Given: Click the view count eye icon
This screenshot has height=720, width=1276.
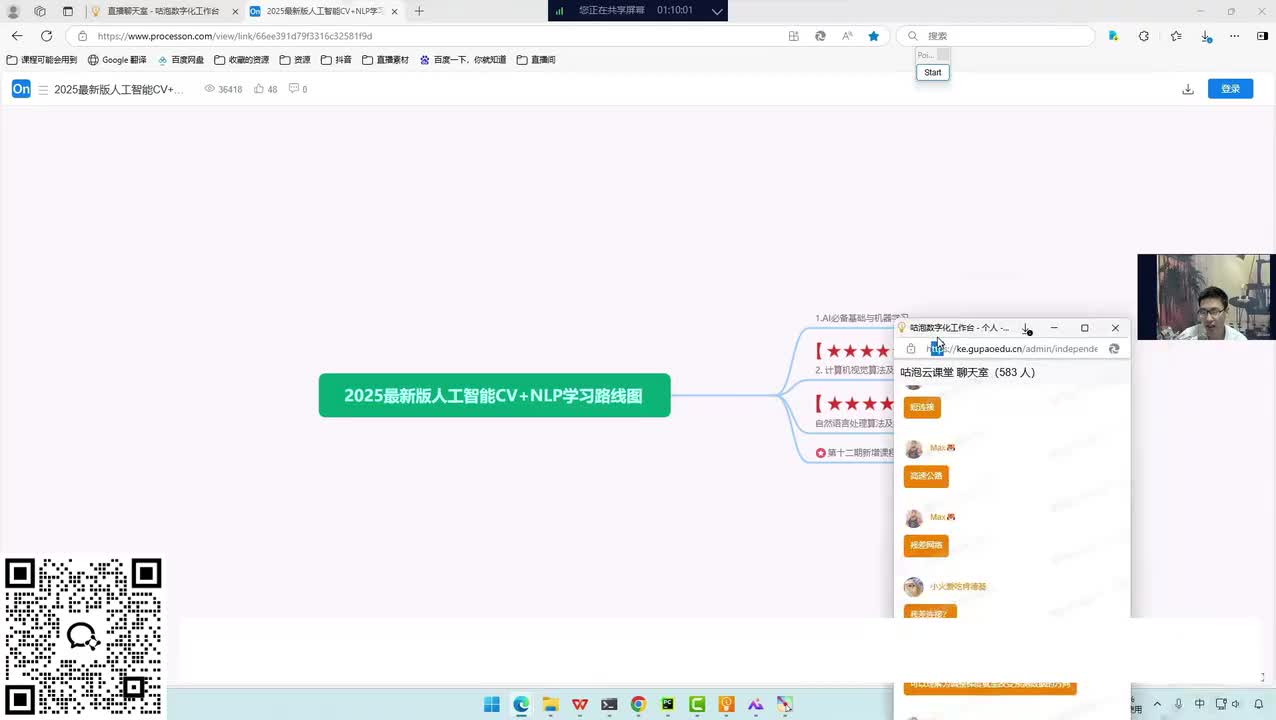Looking at the screenshot, I should click(x=210, y=89).
